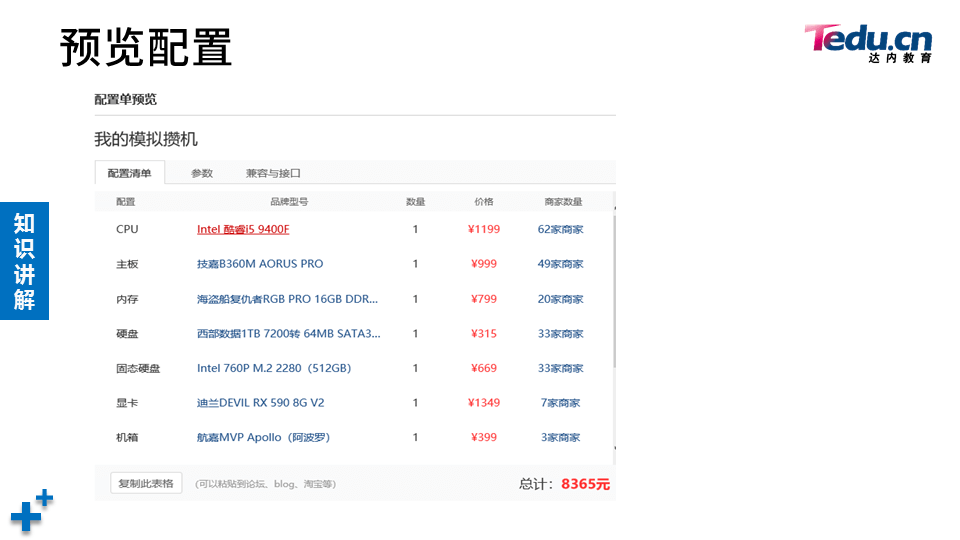960x540 pixels.
Task: Click the 我的模拟攒机 title
Action: click(146, 139)
